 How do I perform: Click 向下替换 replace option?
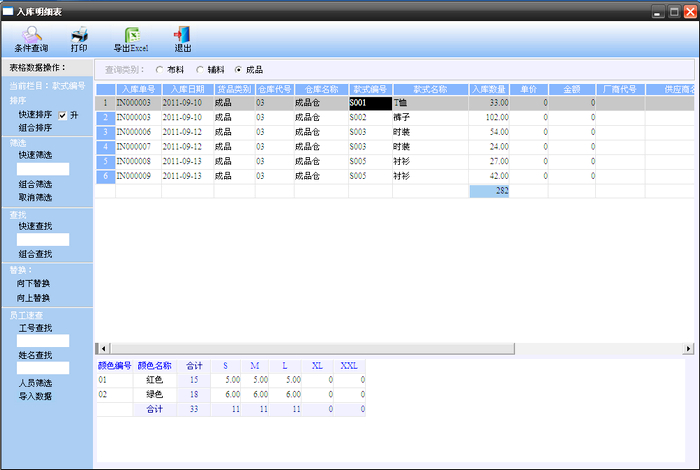coord(35,284)
